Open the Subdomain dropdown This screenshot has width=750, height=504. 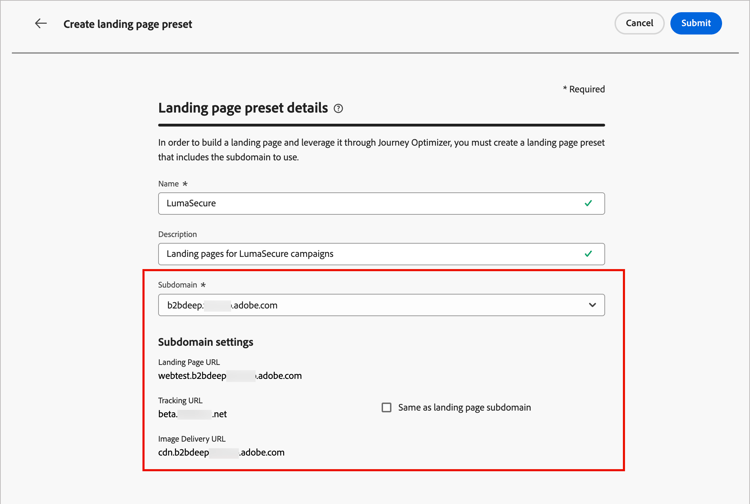tap(381, 305)
